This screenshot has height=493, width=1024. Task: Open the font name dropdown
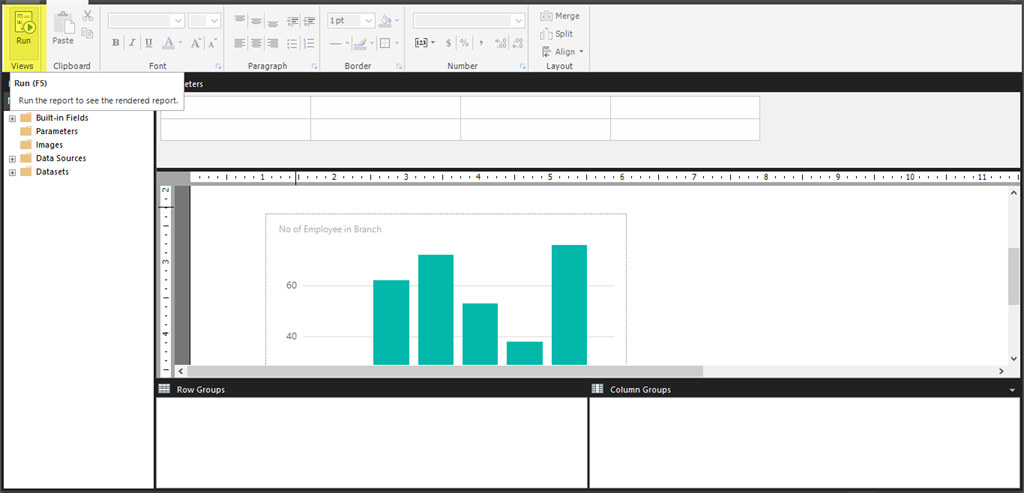click(x=178, y=21)
